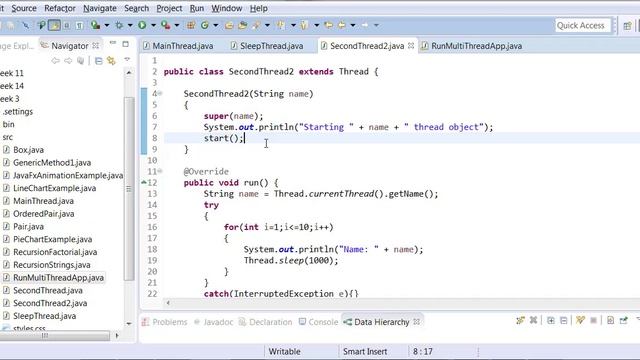Open Back navigation history dropdown arrow
This screenshot has width=640, height=360.
[x=353, y=25]
